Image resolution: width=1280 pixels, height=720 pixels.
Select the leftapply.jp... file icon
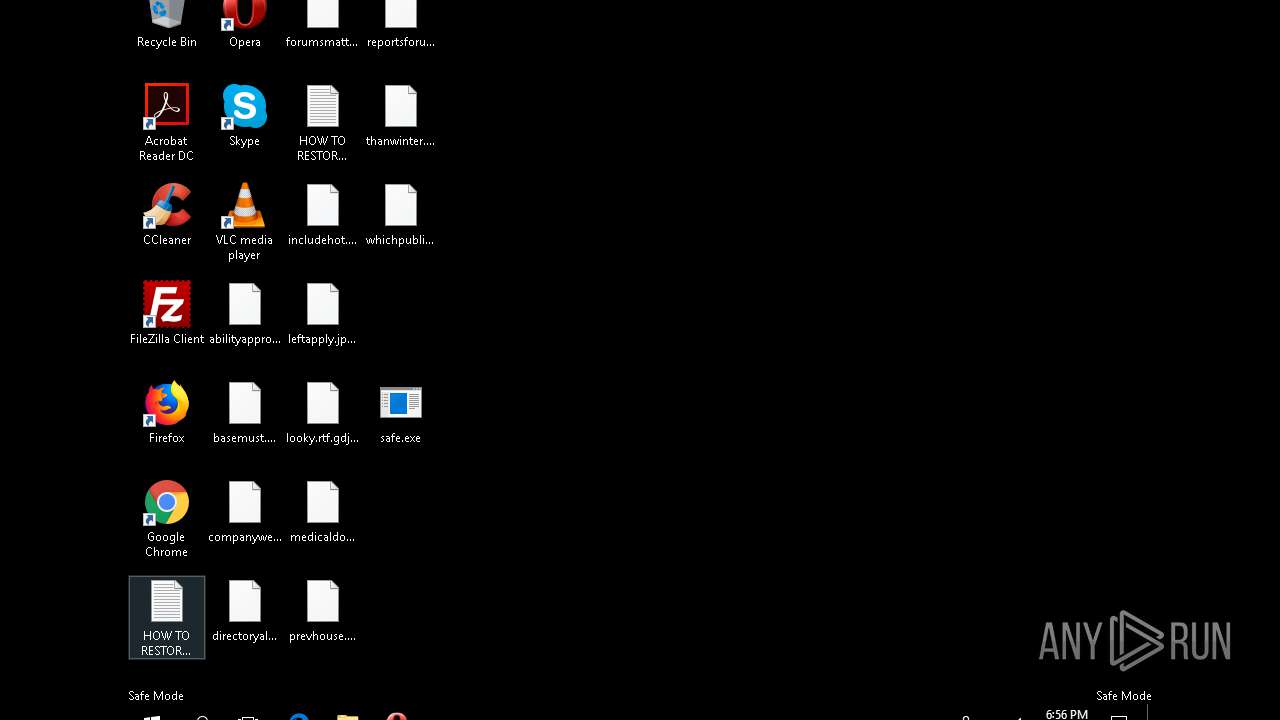[x=322, y=313]
